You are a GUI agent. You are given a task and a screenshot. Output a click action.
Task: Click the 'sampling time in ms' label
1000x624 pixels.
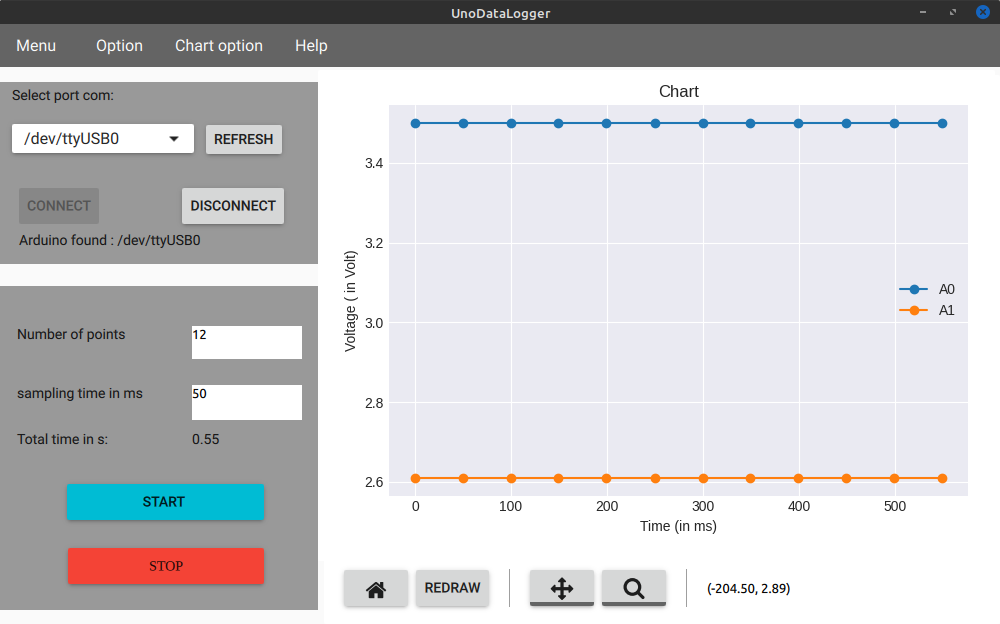80,394
